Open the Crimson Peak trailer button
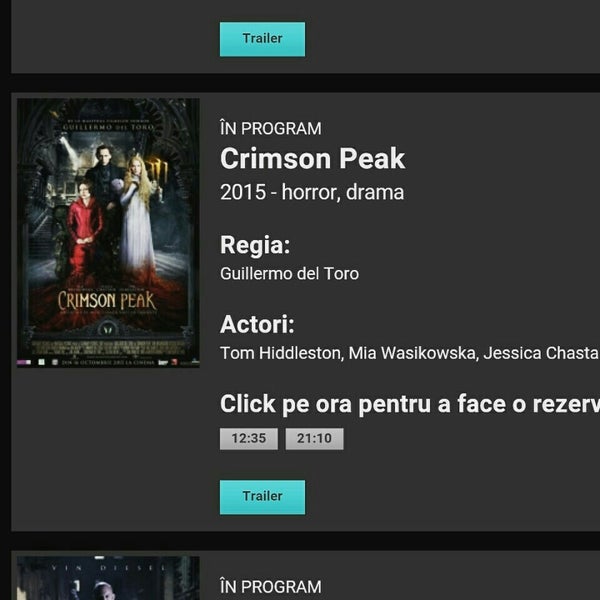This screenshot has height=600, width=600. [x=262, y=497]
